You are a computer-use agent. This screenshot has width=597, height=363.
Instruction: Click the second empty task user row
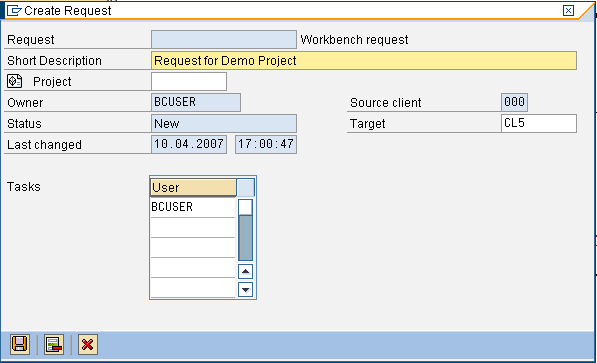[193, 248]
